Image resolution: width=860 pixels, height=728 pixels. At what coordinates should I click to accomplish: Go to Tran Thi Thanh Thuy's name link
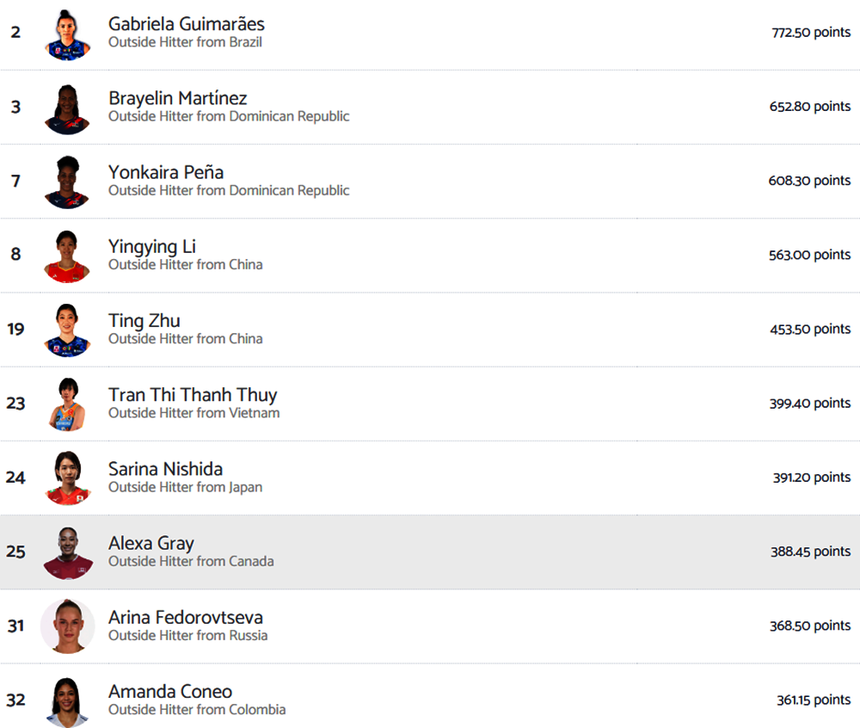click(192, 394)
